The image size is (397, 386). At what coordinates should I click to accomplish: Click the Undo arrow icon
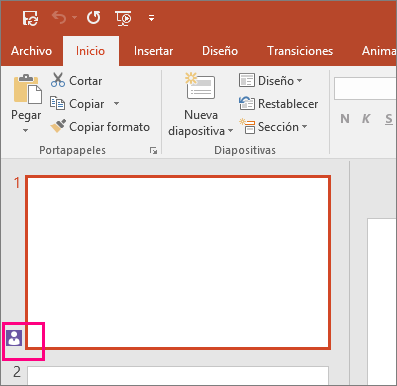pyautogui.click(x=59, y=17)
